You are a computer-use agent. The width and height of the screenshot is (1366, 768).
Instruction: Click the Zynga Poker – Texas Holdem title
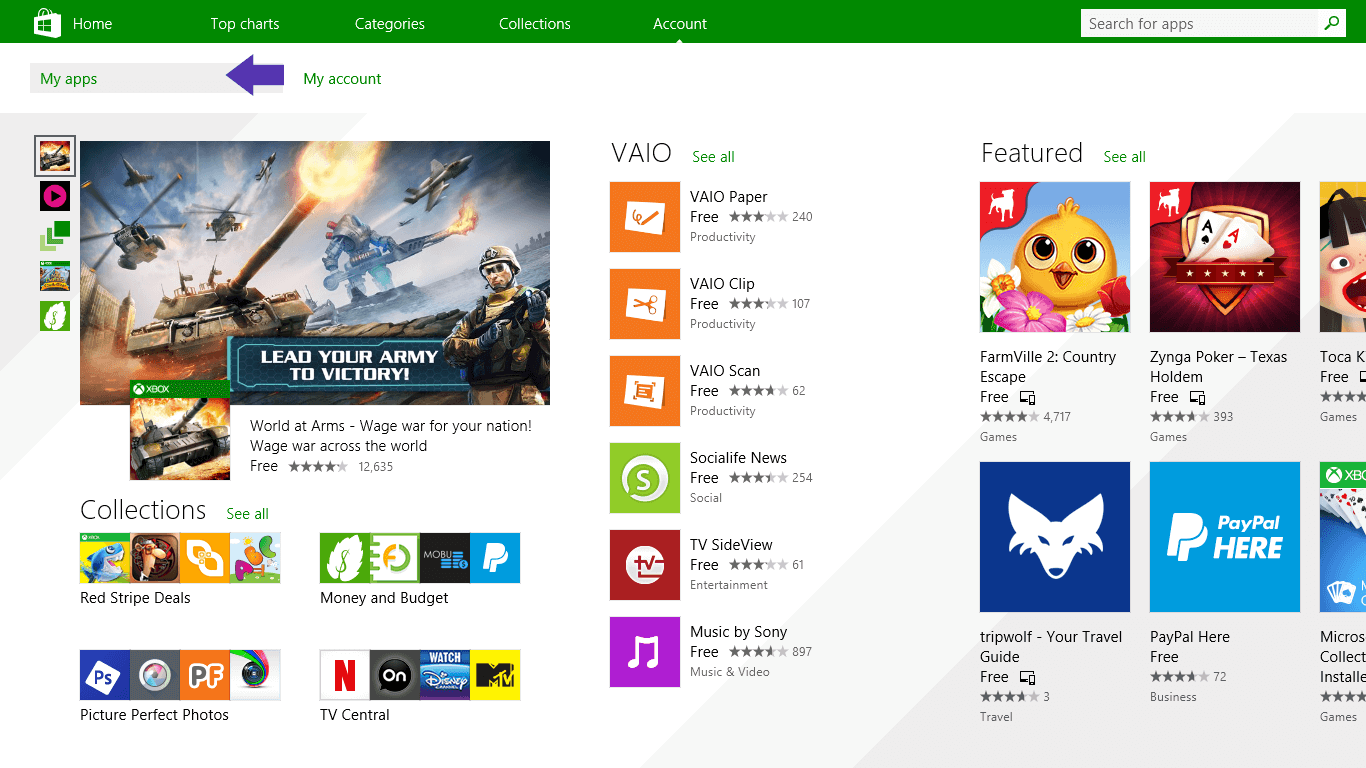(1219, 367)
